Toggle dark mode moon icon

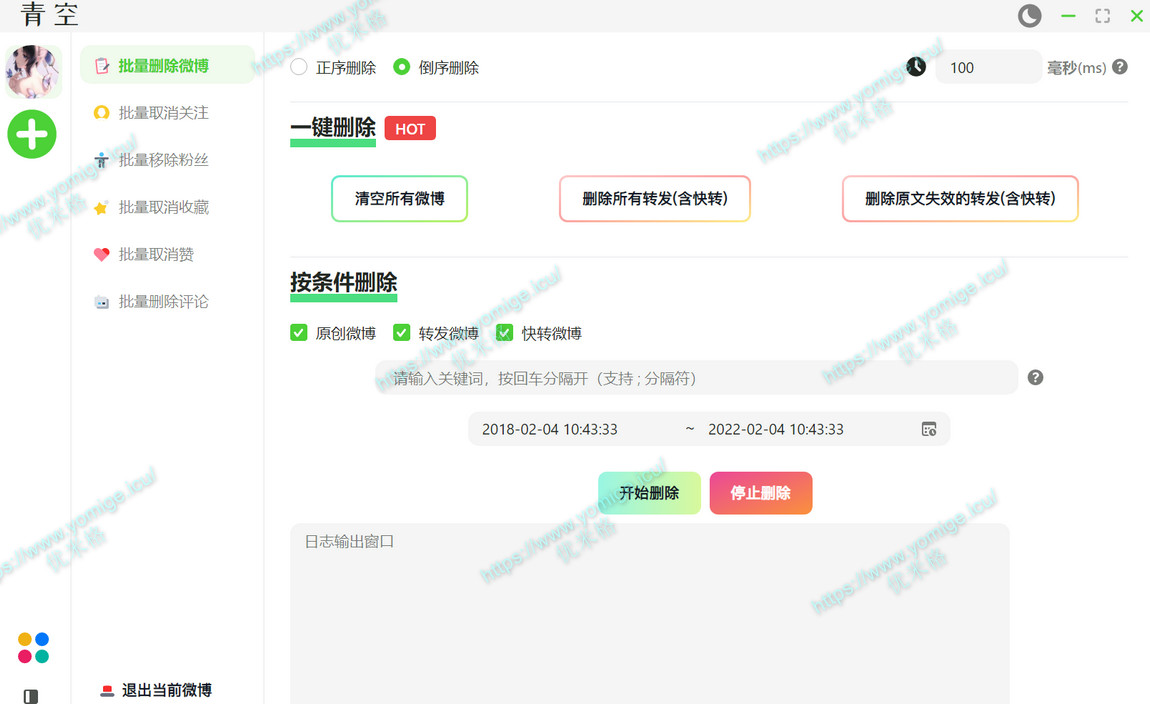tap(1029, 16)
